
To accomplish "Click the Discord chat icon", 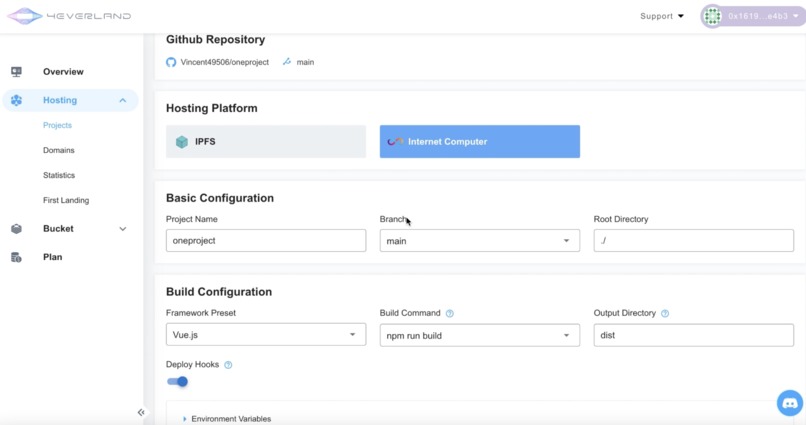I will pos(790,403).
